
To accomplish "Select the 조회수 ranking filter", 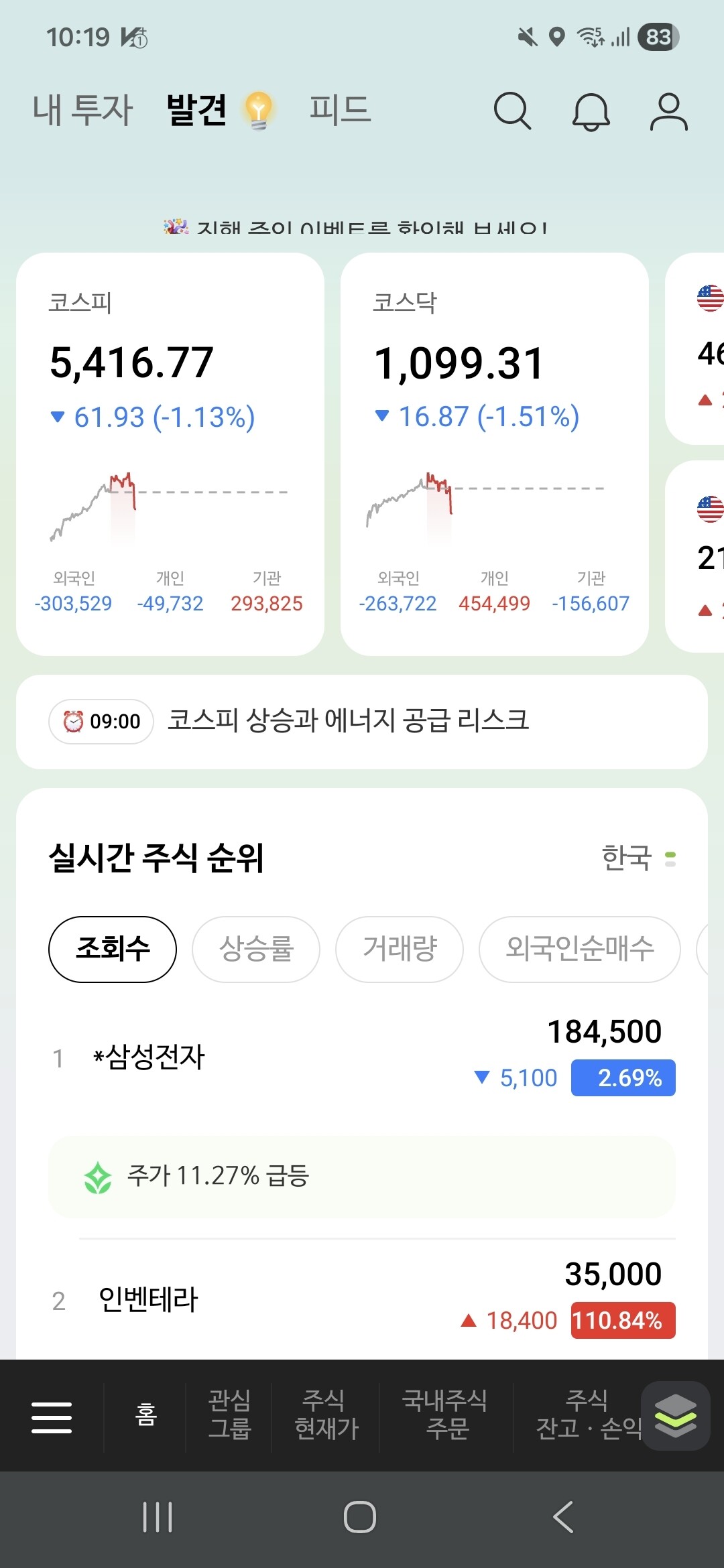I will pyautogui.click(x=113, y=949).
